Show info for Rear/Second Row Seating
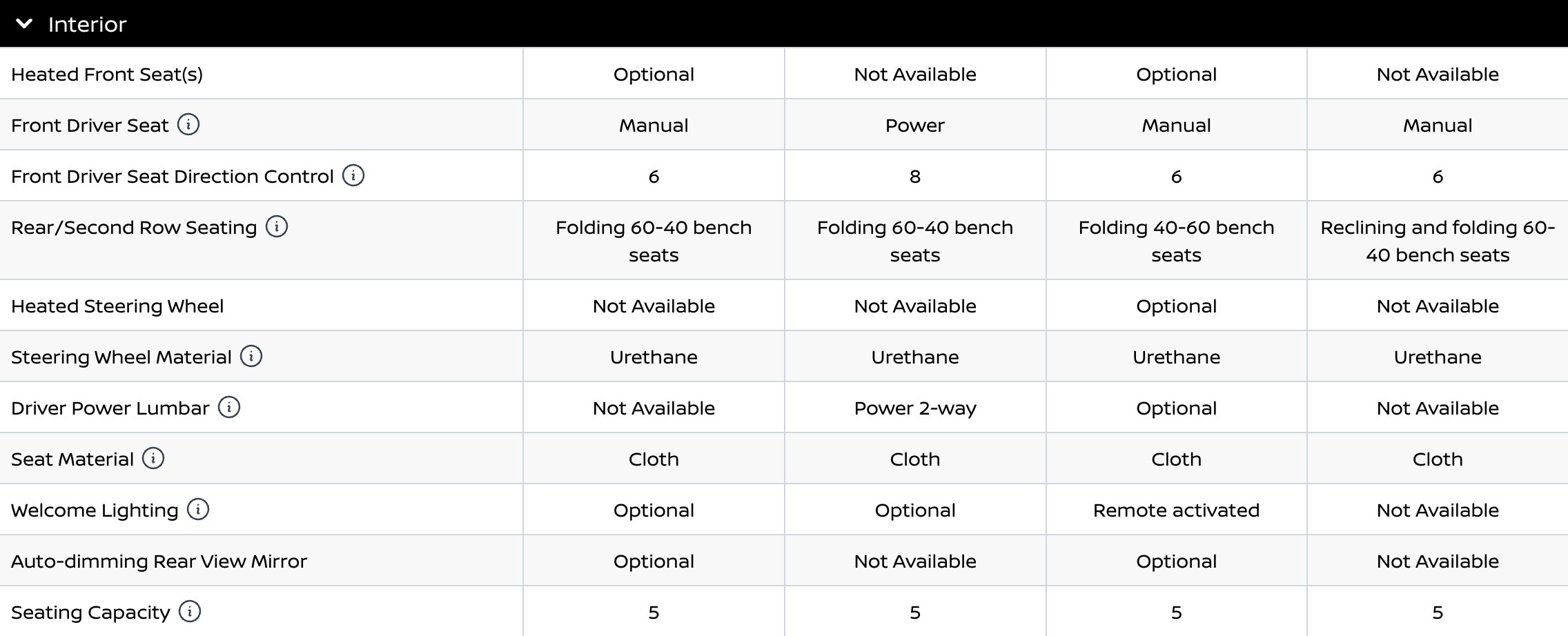The width and height of the screenshot is (1568, 636). [x=277, y=227]
